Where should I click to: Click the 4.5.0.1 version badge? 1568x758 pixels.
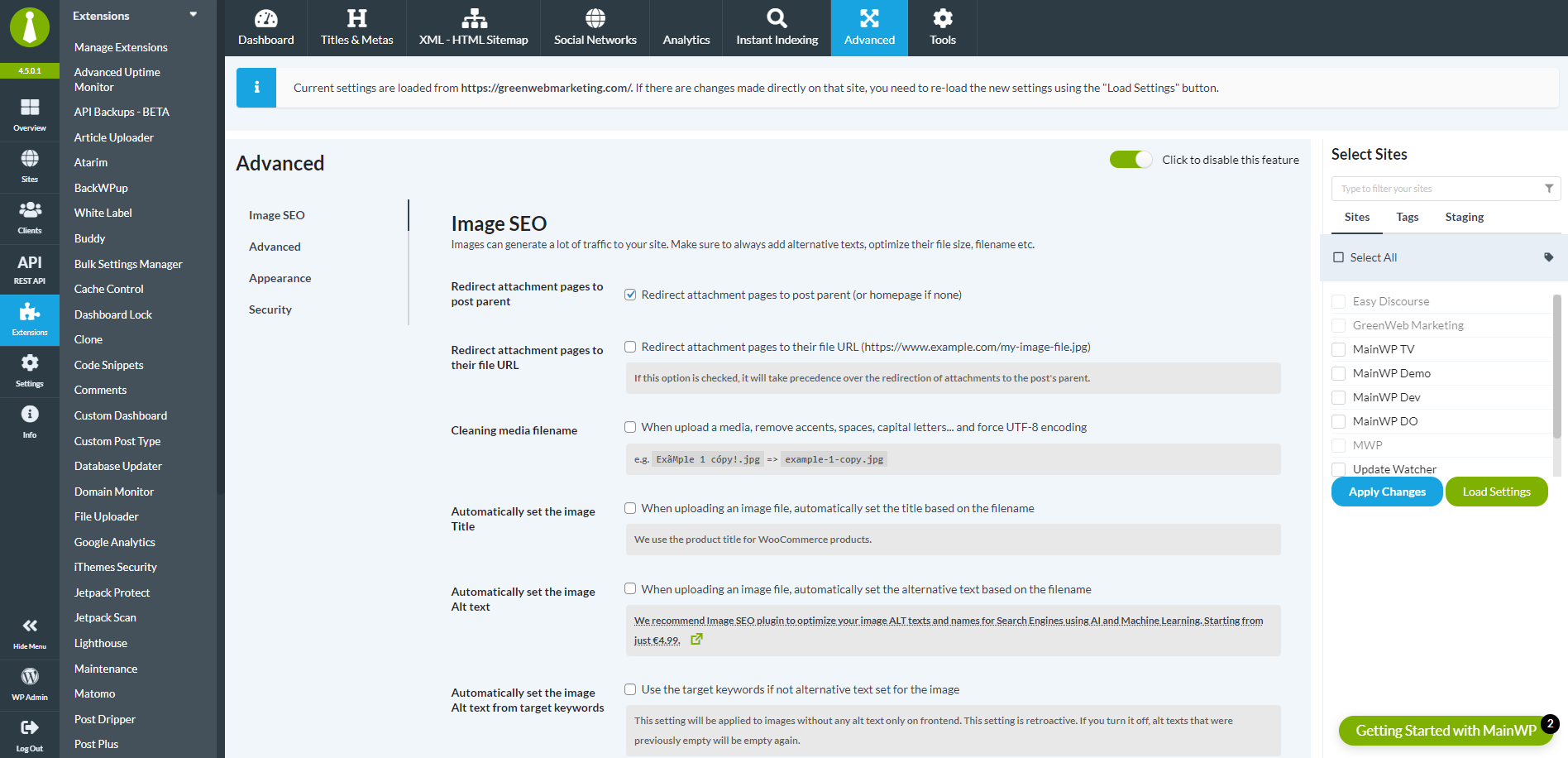30,70
